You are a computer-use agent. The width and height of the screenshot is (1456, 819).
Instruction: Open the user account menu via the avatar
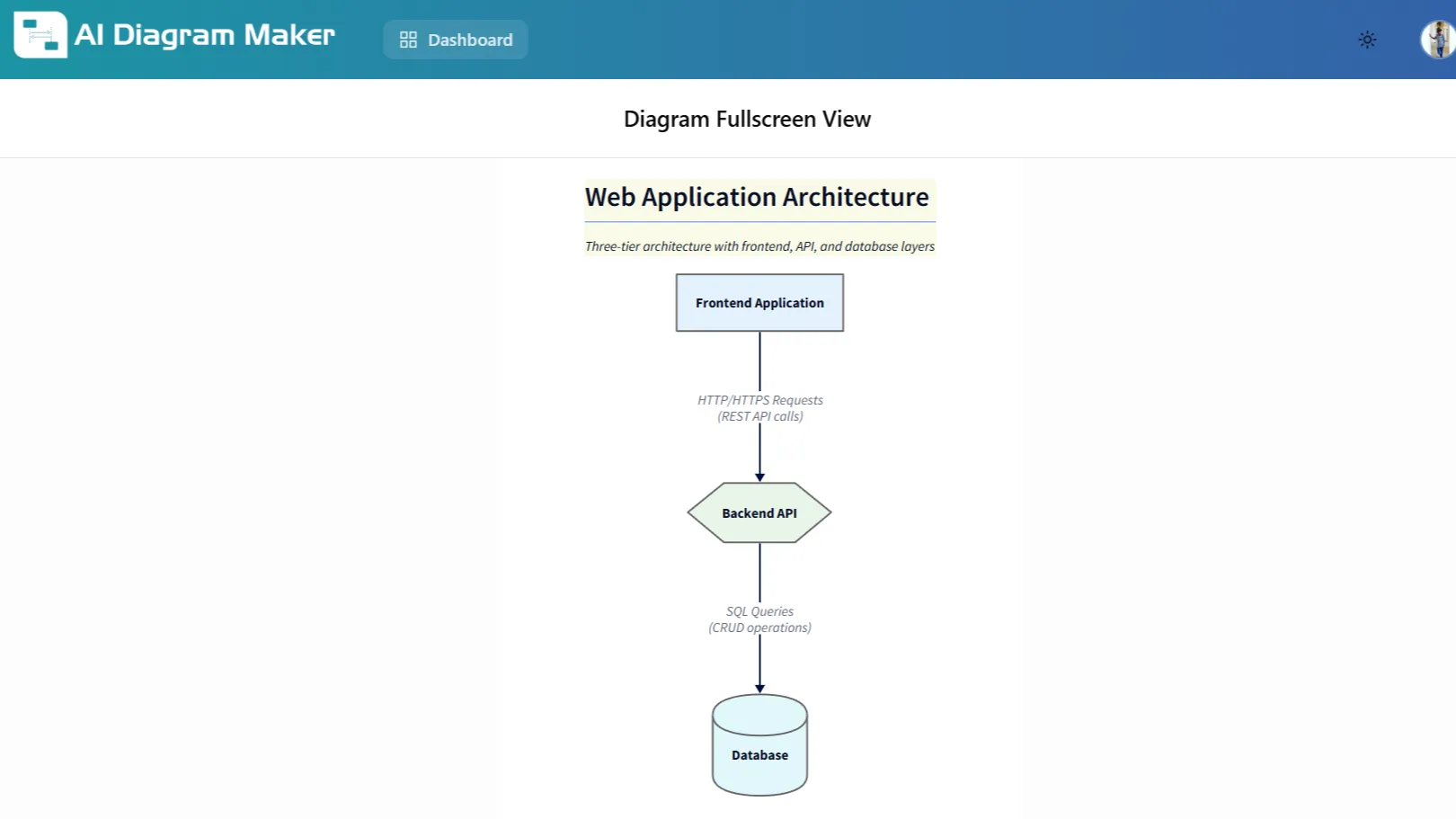coord(1434,39)
